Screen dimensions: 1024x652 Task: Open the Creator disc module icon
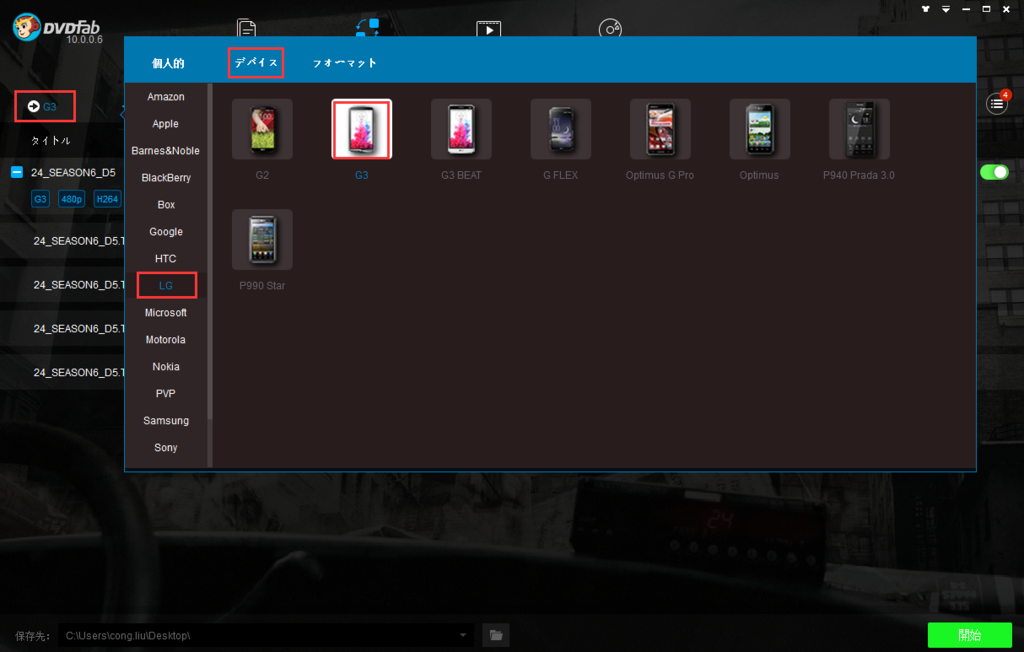tap(610, 28)
